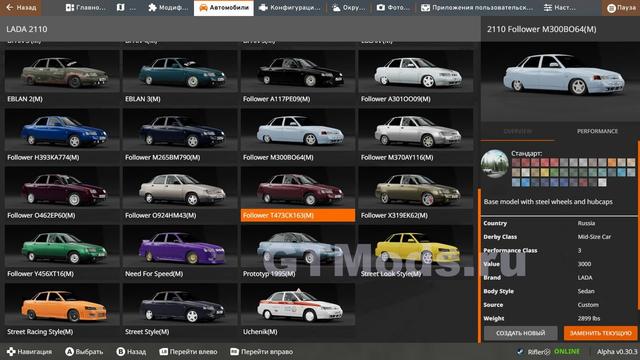
Task: Select the Uchenik(M) car thumbnail
Action: (x=298, y=310)
